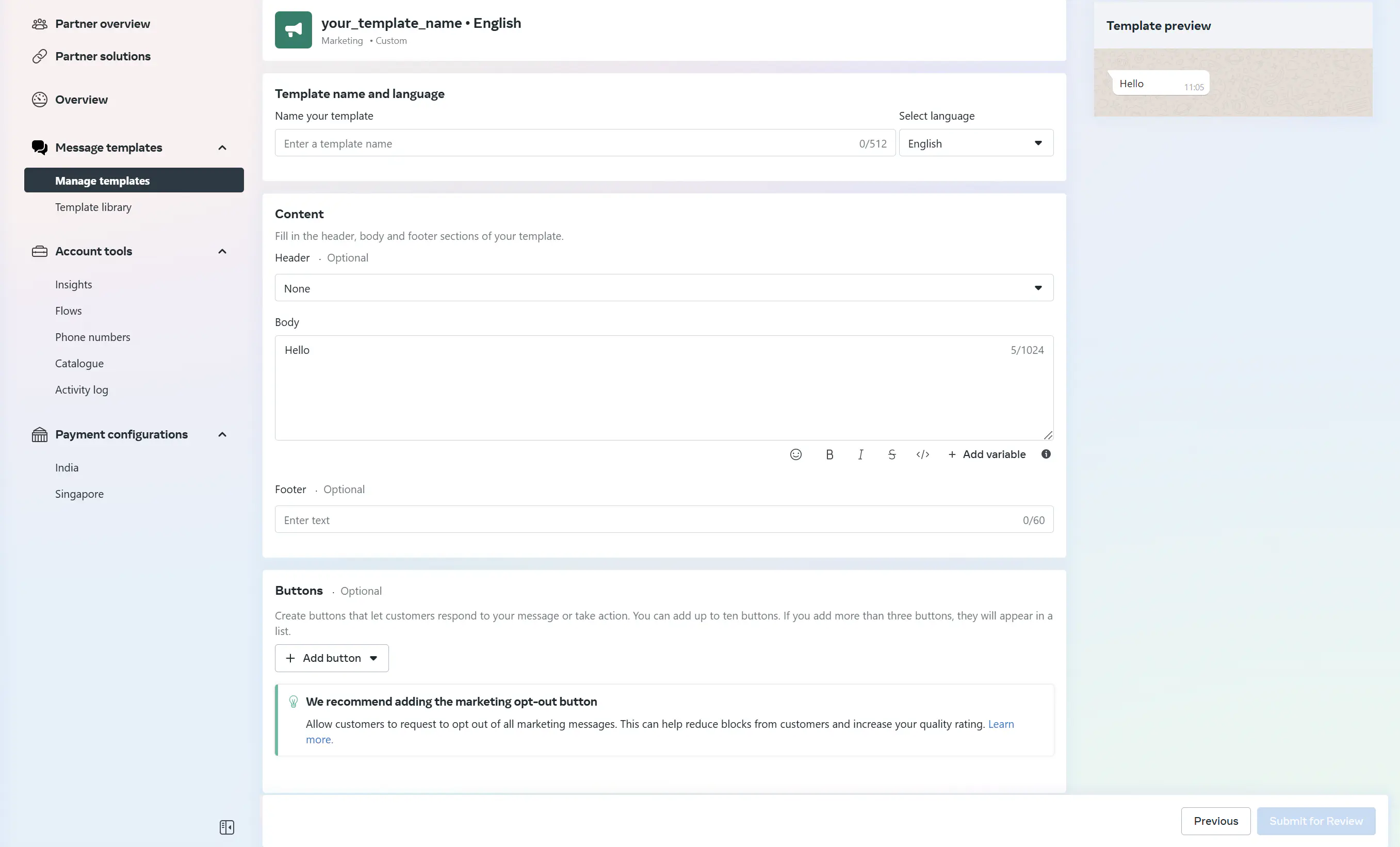
Task: Toggle italic formatting in body
Action: (860, 454)
